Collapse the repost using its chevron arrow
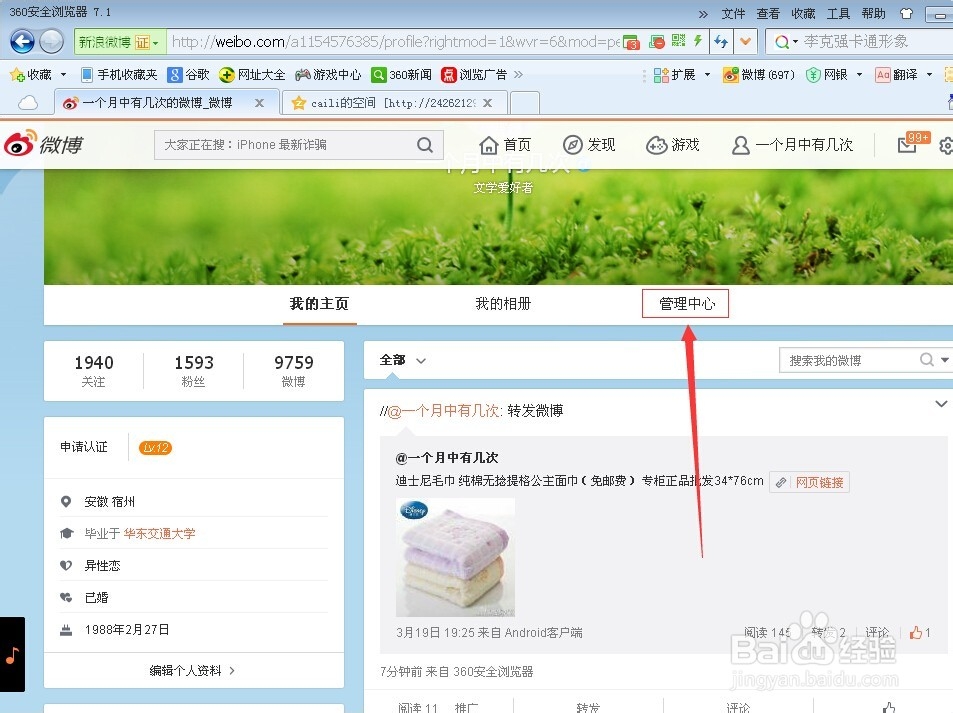This screenshot has height=713, width=953. click(x=939, y=404)
